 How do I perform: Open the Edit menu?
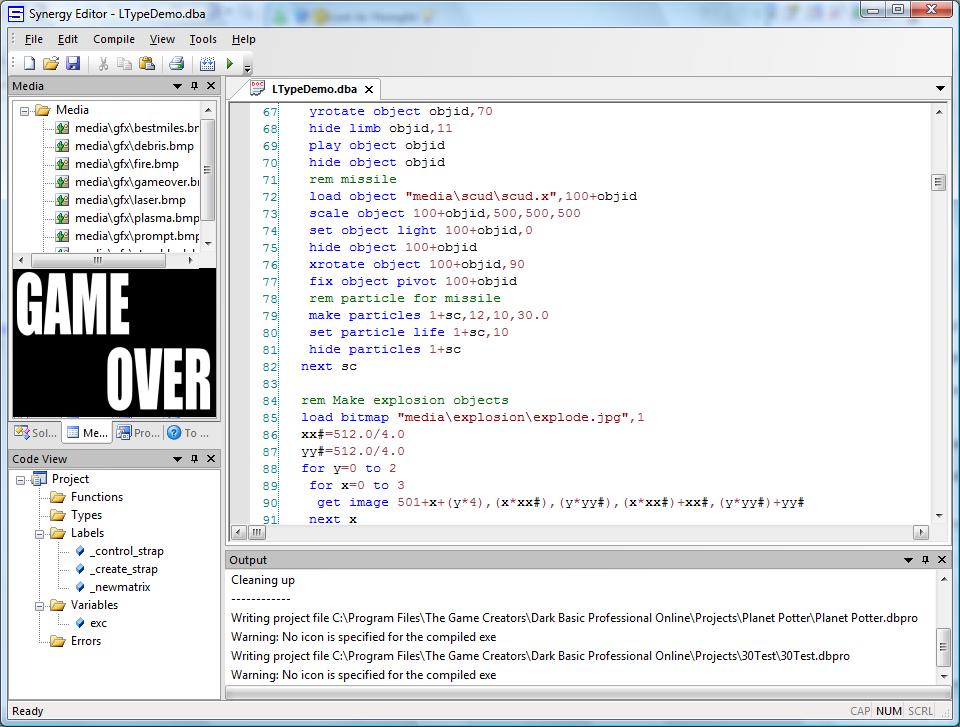click(67, 39)
